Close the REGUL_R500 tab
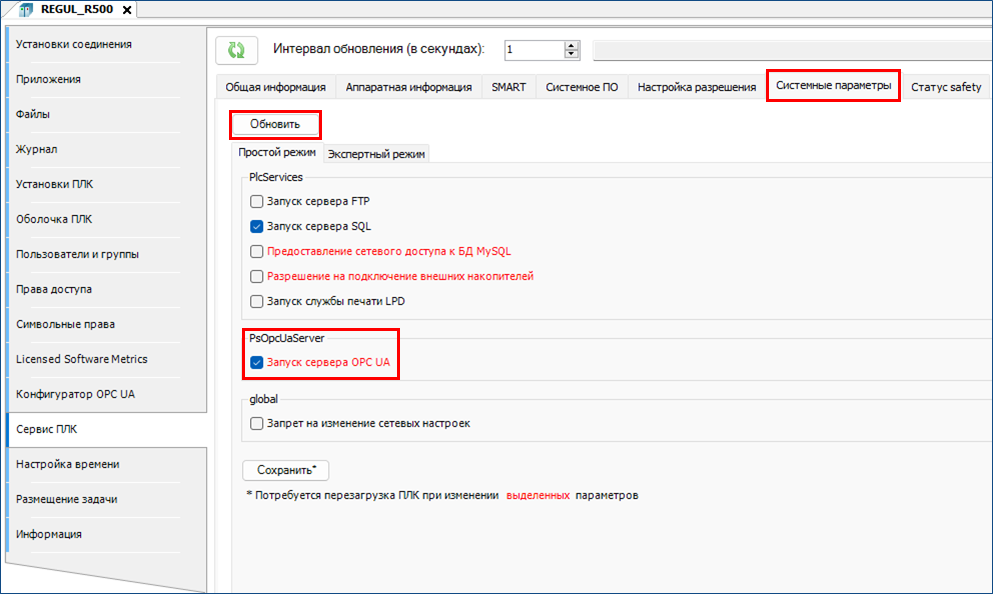 click(126, 10)
